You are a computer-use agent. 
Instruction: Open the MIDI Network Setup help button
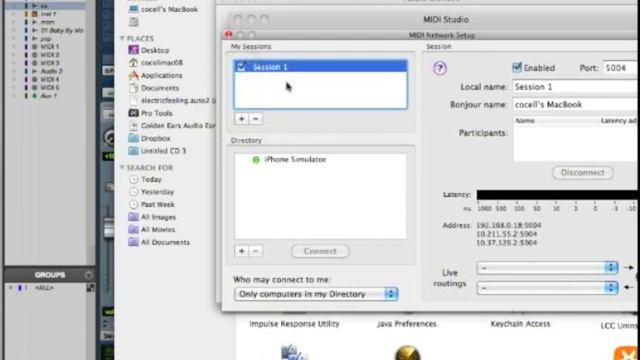click(x=440, y=68)
